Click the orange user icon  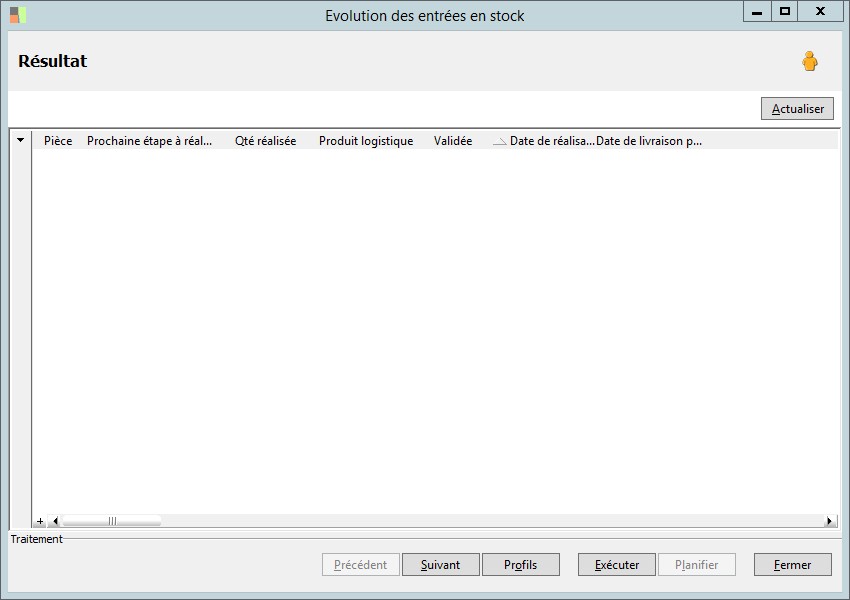coord(810,61)
